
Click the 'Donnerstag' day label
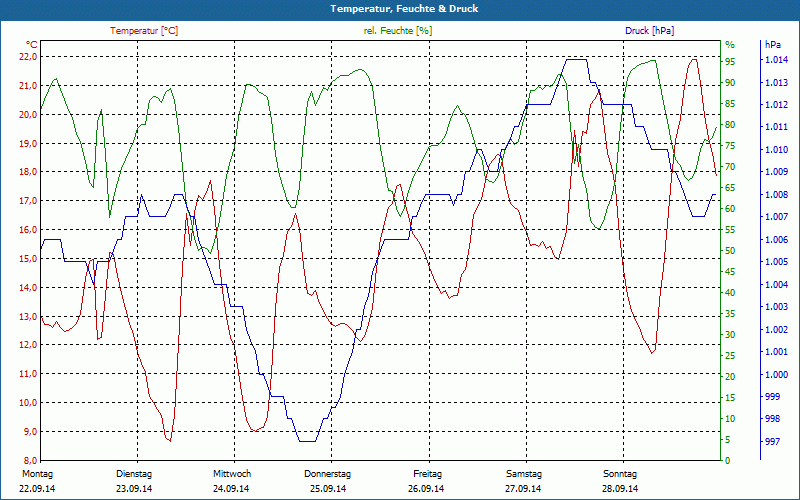coord(328,473)
